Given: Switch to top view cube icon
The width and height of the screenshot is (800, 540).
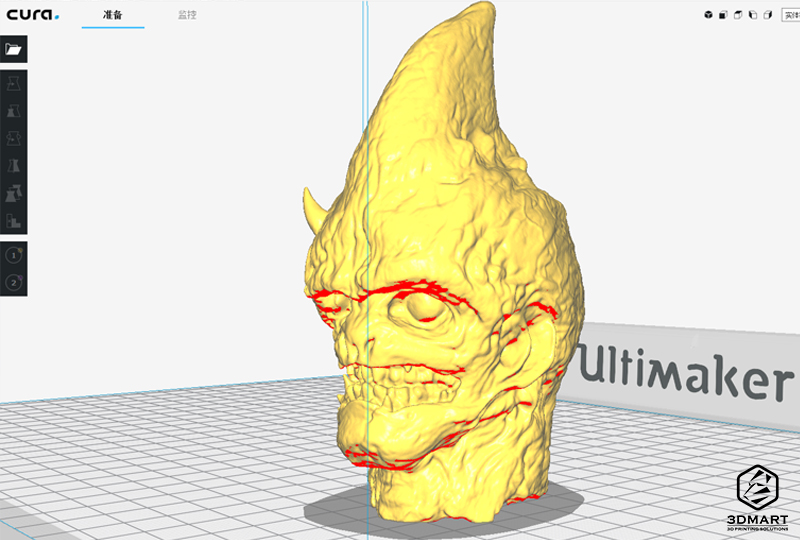Looking at the screenshot, I should click(738, 15).
